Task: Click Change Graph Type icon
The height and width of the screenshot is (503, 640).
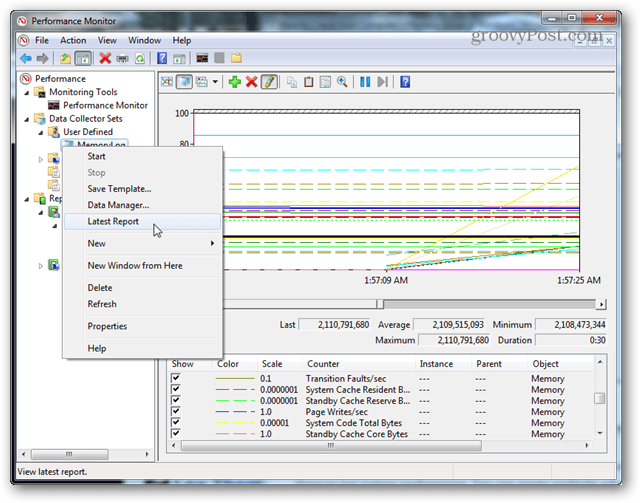Action: (202, 82)
